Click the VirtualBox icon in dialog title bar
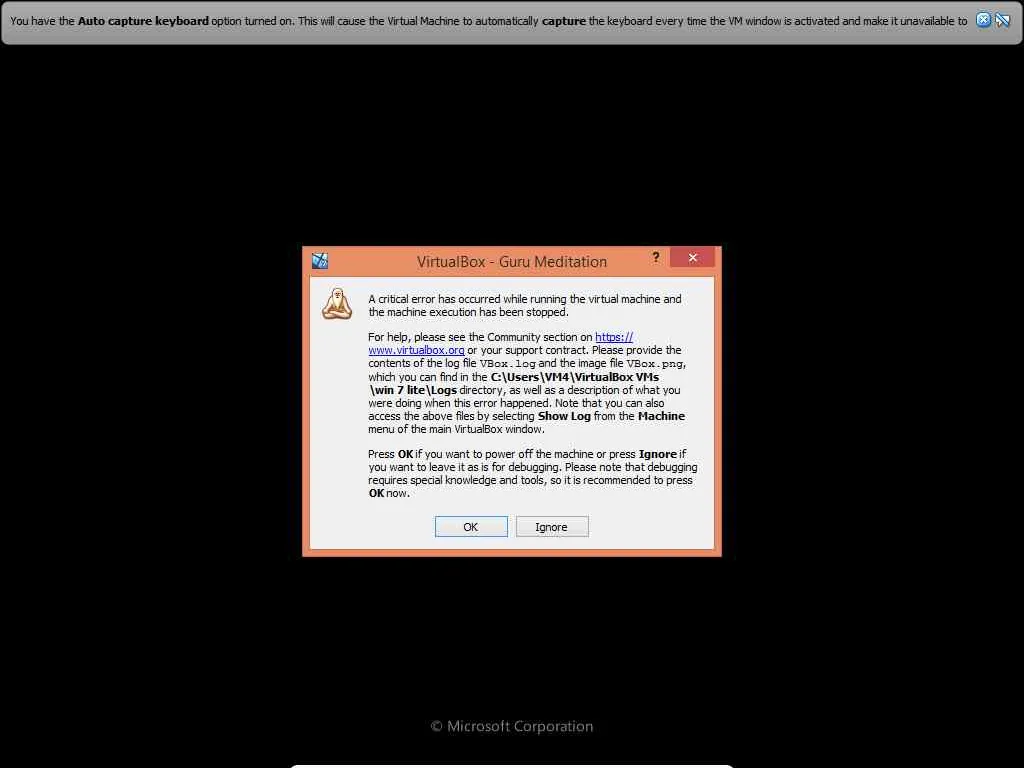1024x768 pixels. click(x=320, y=261)
